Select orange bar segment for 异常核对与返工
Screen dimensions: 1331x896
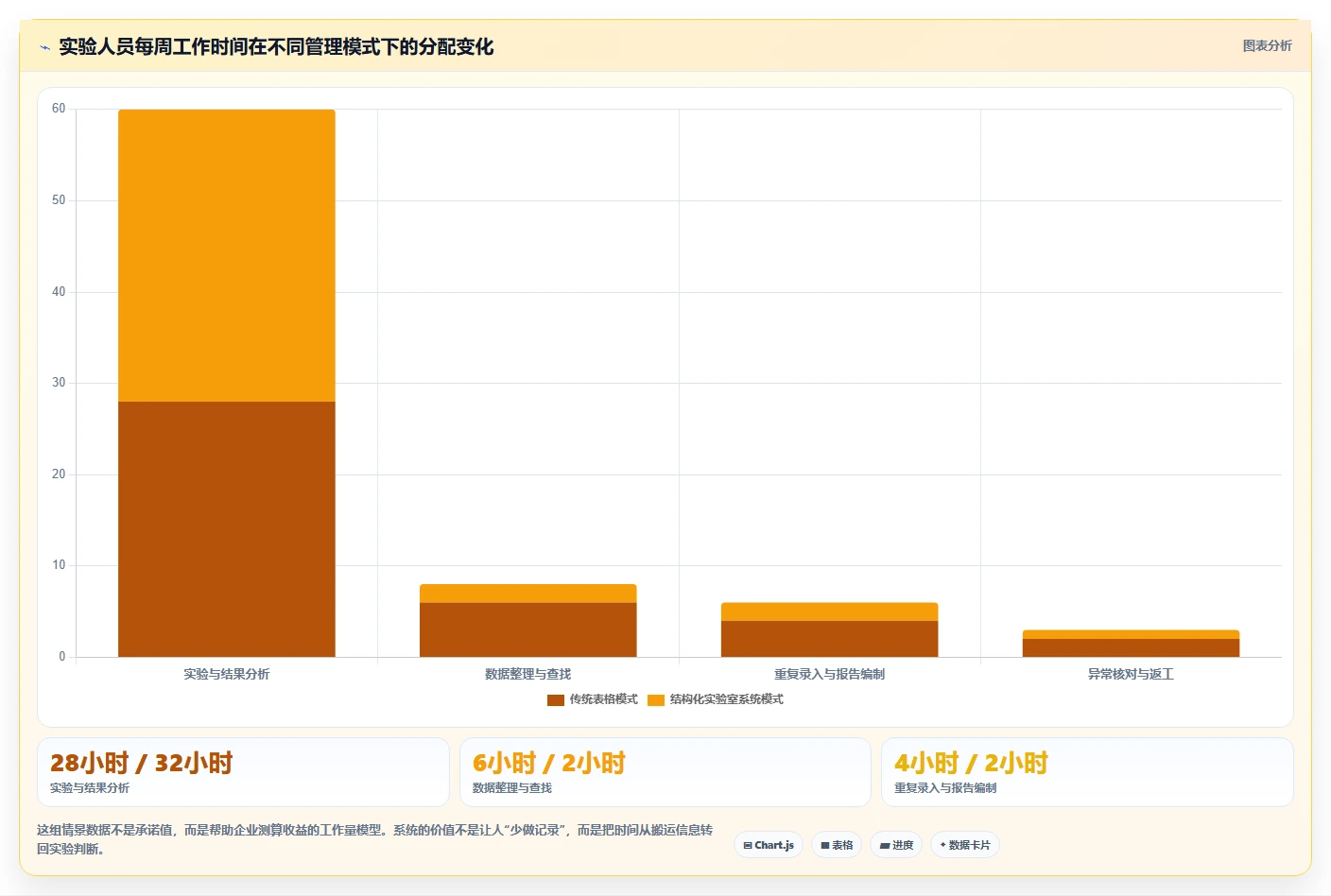coord(1131,634)
